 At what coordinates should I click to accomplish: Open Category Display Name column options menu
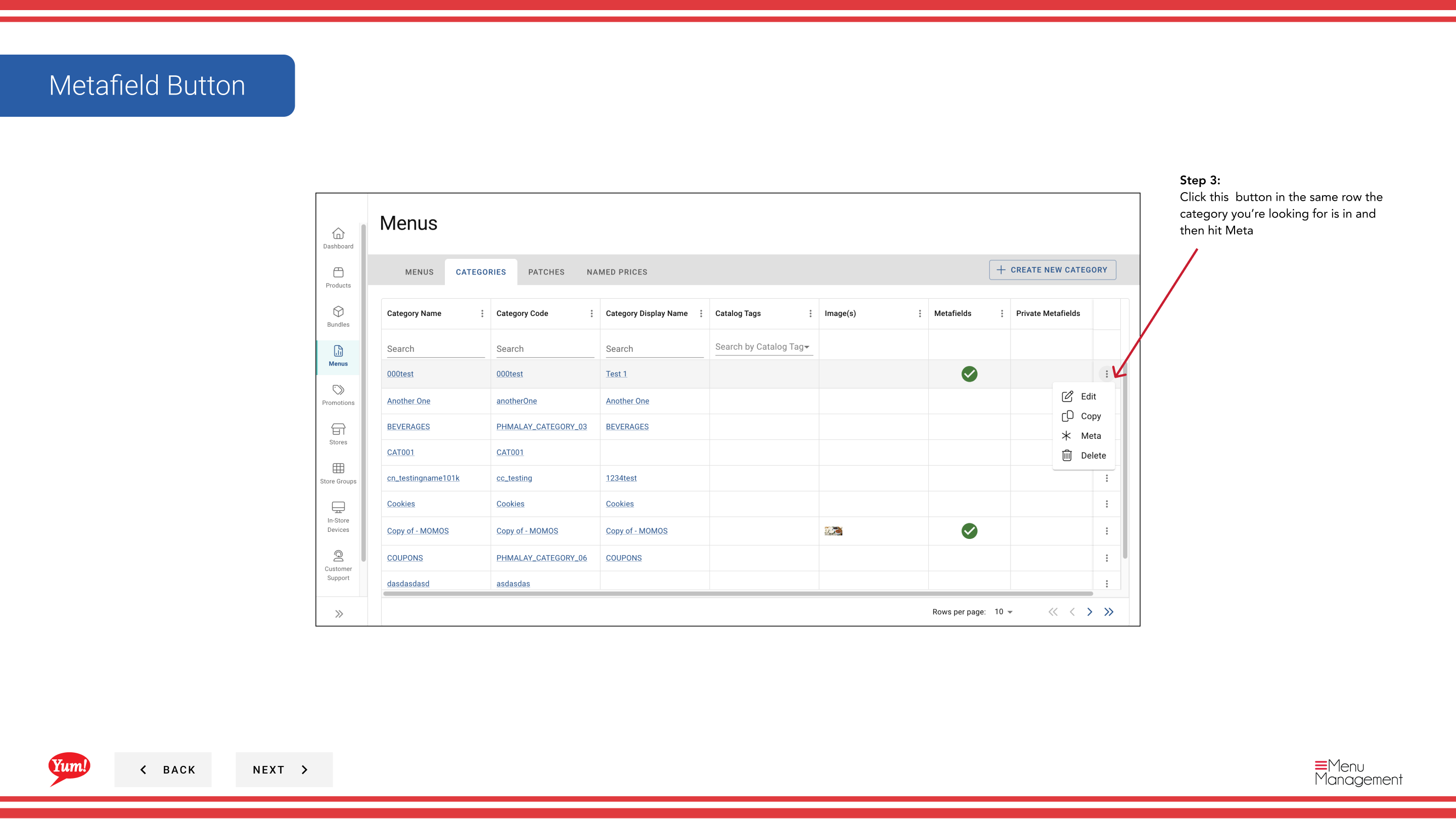pyautogui.click(x=701, y=313)
